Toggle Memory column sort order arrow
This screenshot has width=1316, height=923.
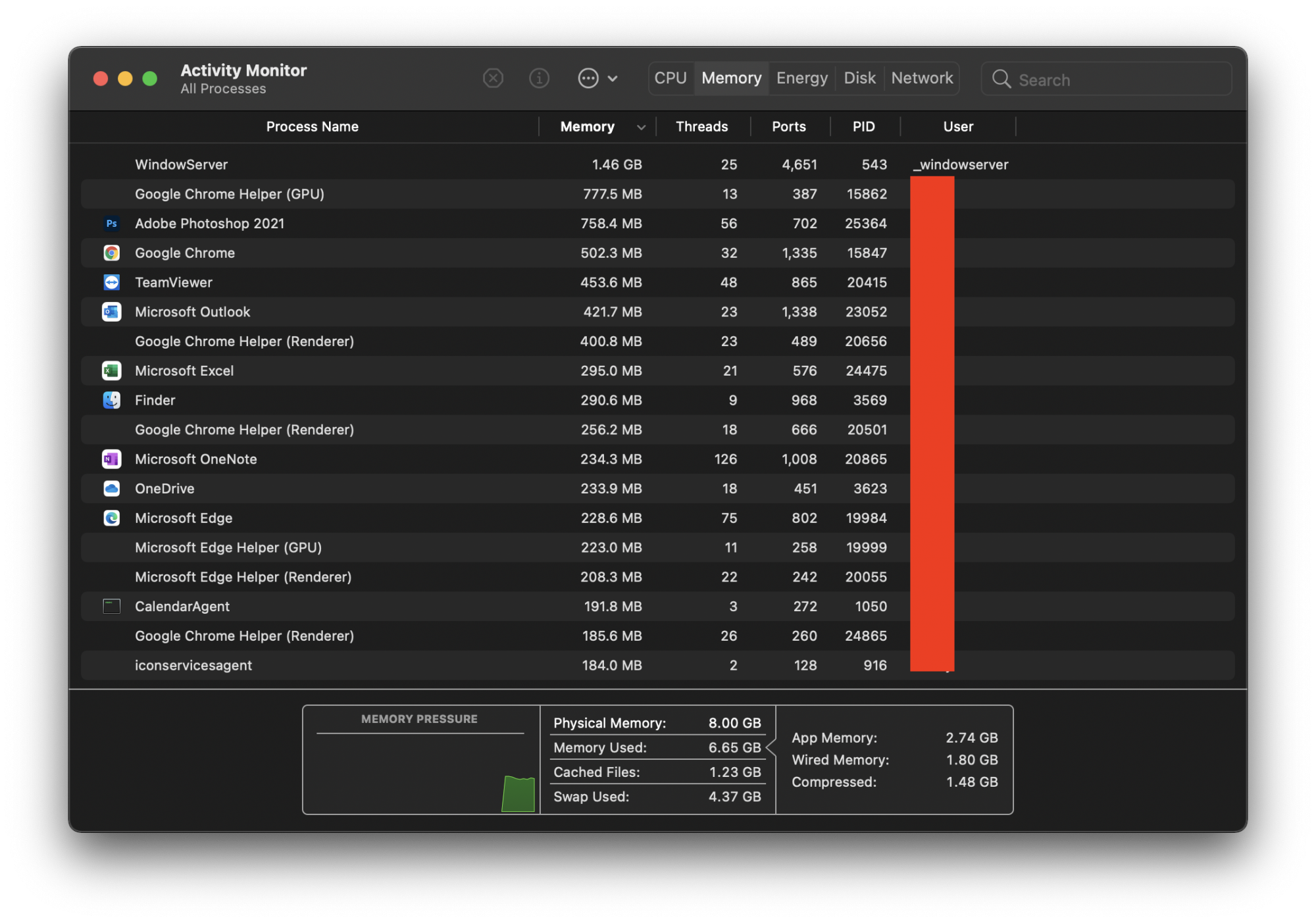coord(641,128)
